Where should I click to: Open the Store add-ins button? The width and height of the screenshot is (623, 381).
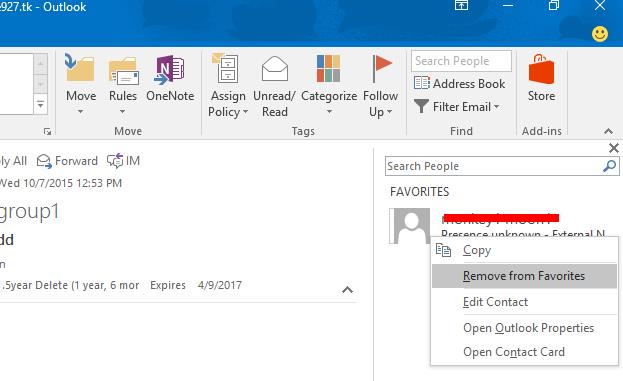tap(541, 79)
